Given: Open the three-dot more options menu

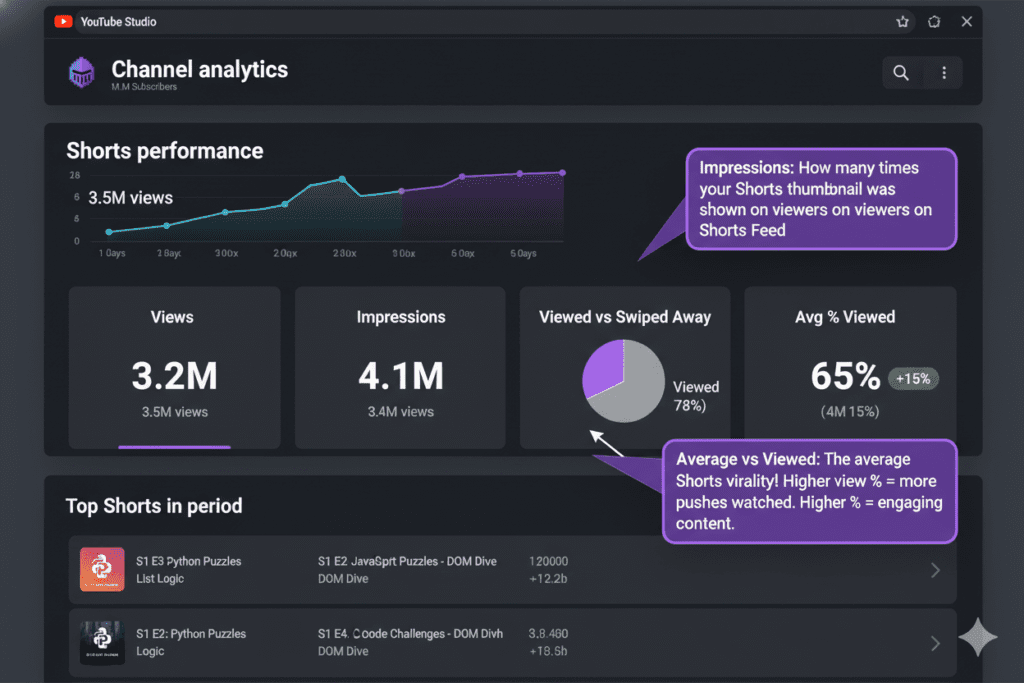Looking at the screenshot, I should tap(944, 72).
